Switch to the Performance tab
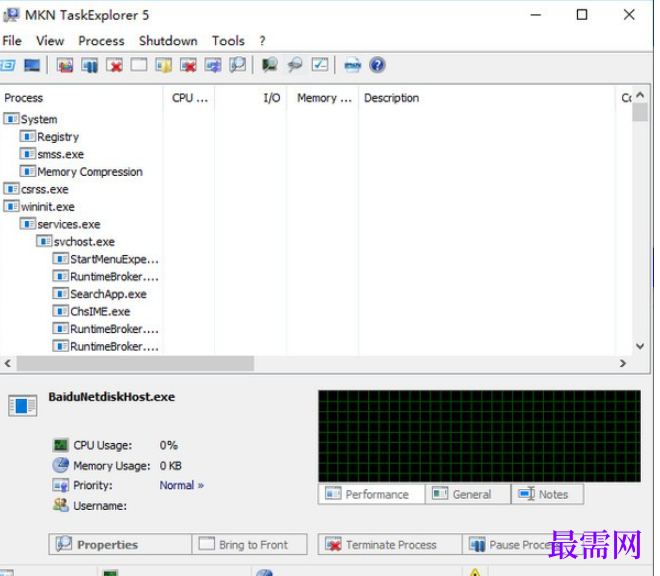660x576 pixels. (x=371, y=494)
